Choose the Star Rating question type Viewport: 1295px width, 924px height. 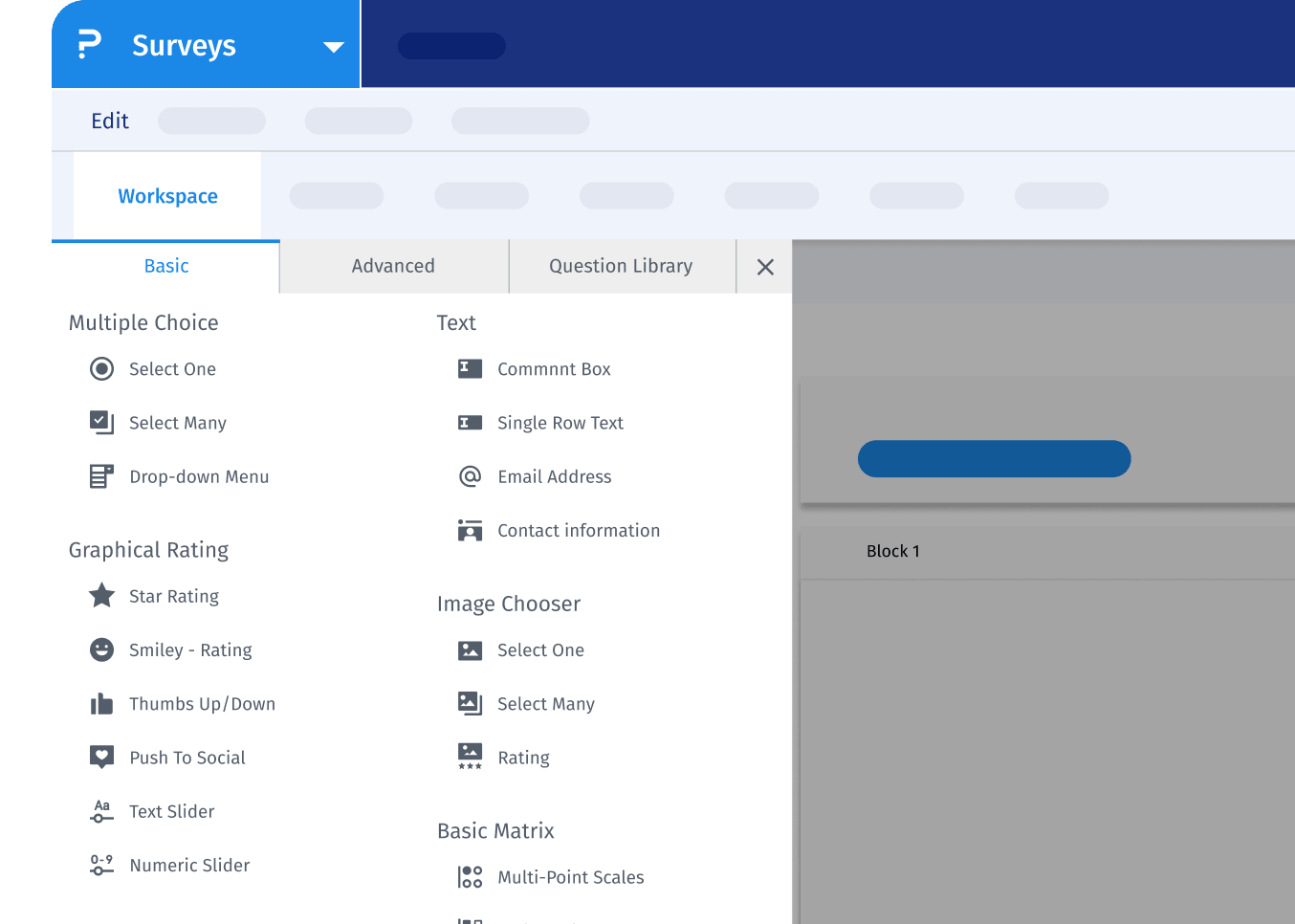click(x=174, y=596)
